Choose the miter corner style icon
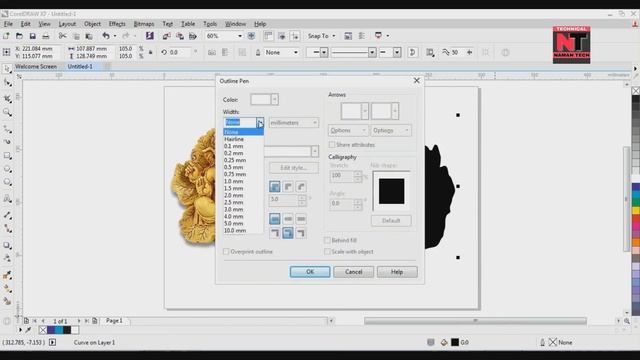 [275, 187]
